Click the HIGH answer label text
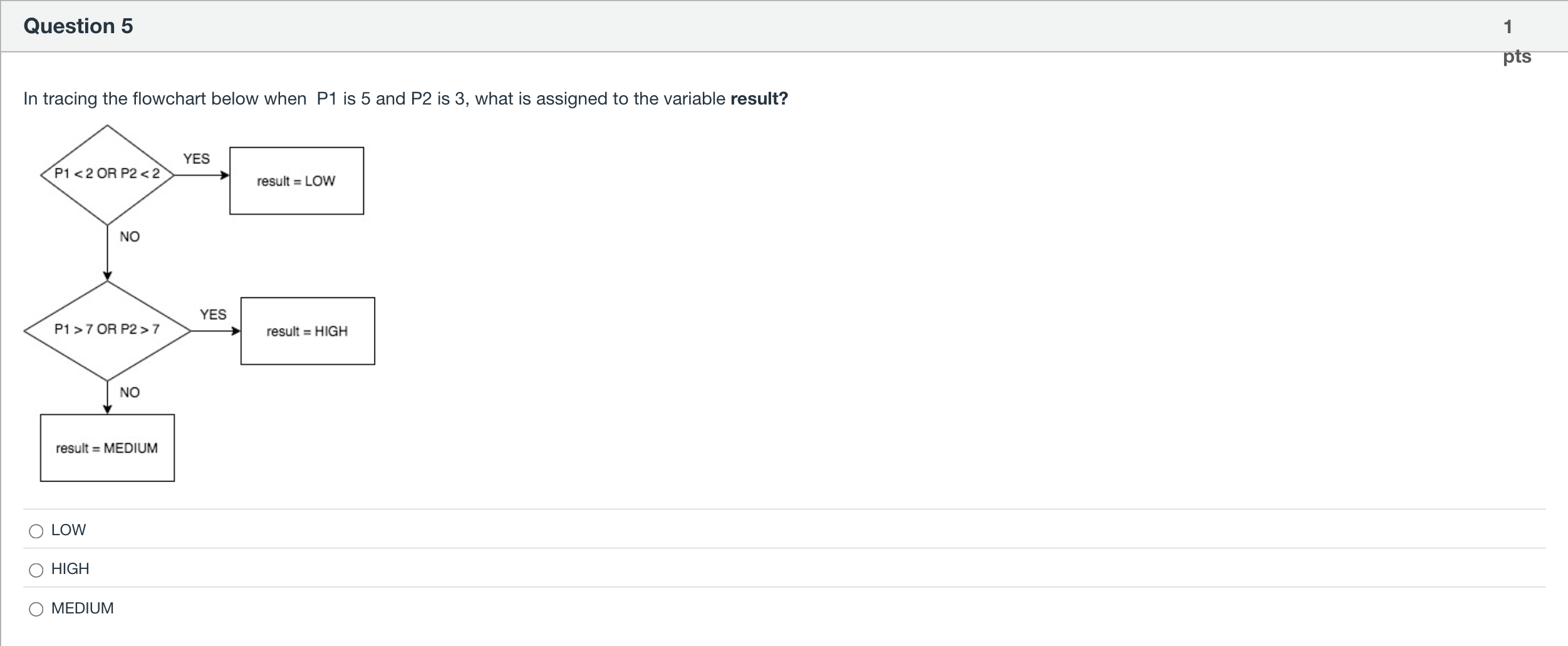This screenshot has height=646, width=1568. click(x=70, y=569)
